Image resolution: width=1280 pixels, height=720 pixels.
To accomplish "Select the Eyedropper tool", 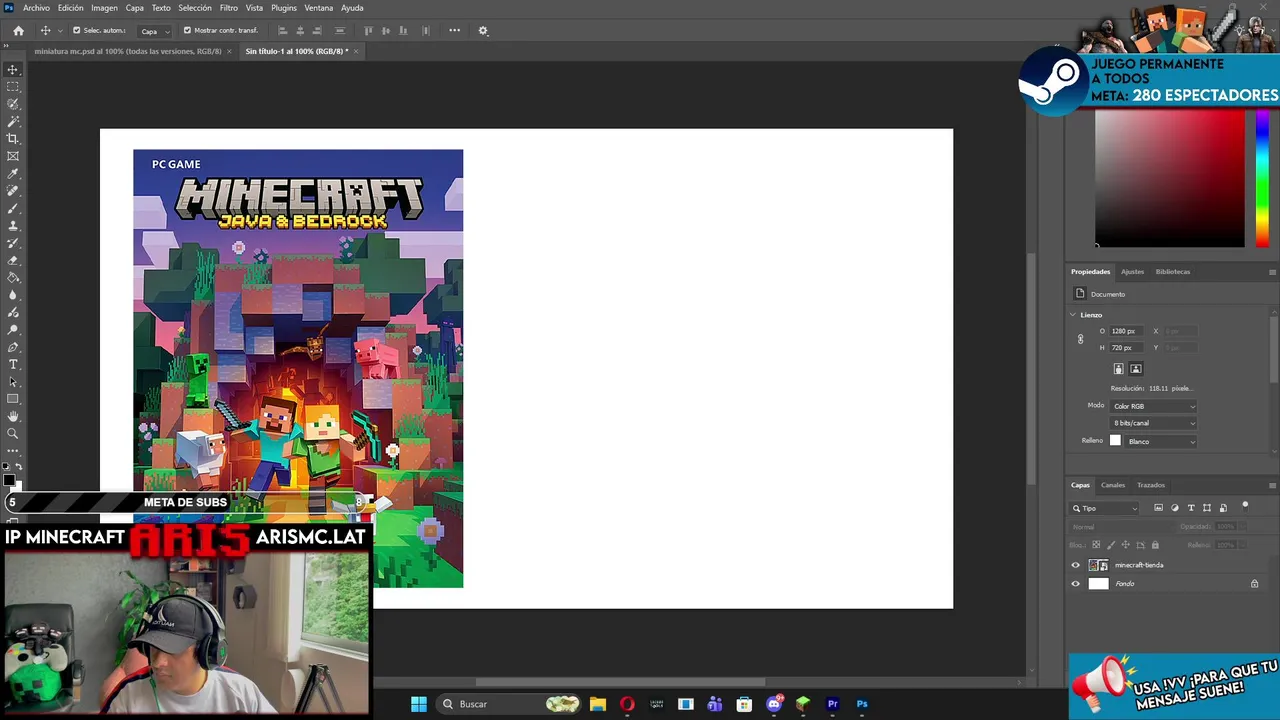I will point(13,174).
